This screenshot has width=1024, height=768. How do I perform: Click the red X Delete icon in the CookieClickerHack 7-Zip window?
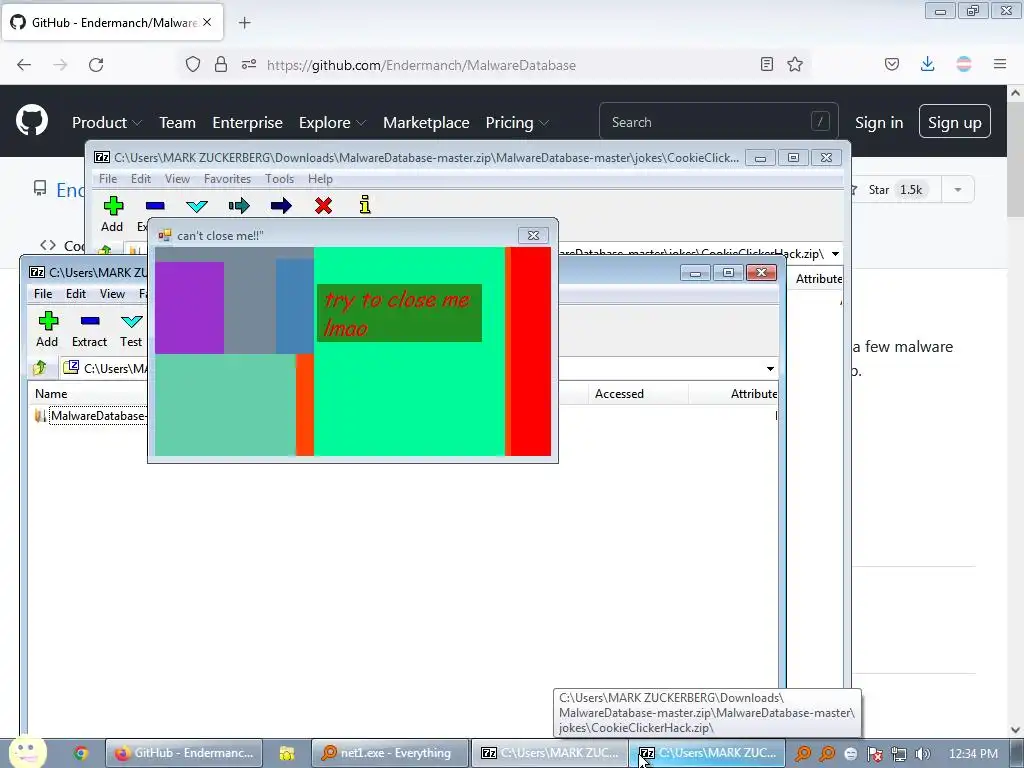click(x=323, y=206)
